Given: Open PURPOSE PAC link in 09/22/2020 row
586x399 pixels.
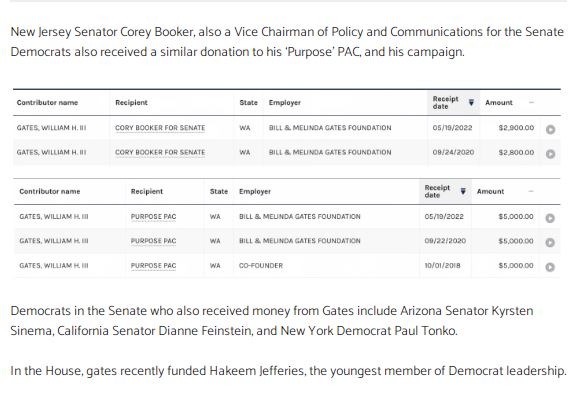Looking at the screenshot, I should tap(153, 241).
